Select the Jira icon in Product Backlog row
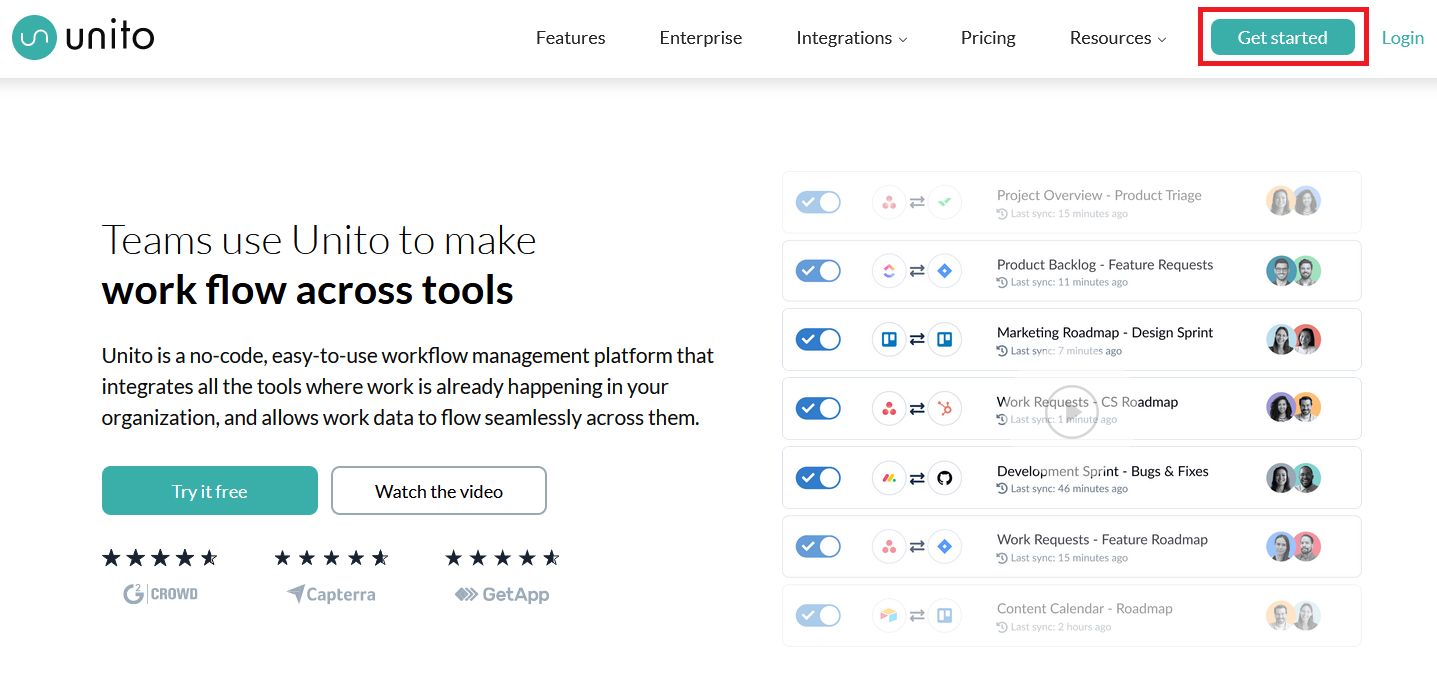 [944, 271]
